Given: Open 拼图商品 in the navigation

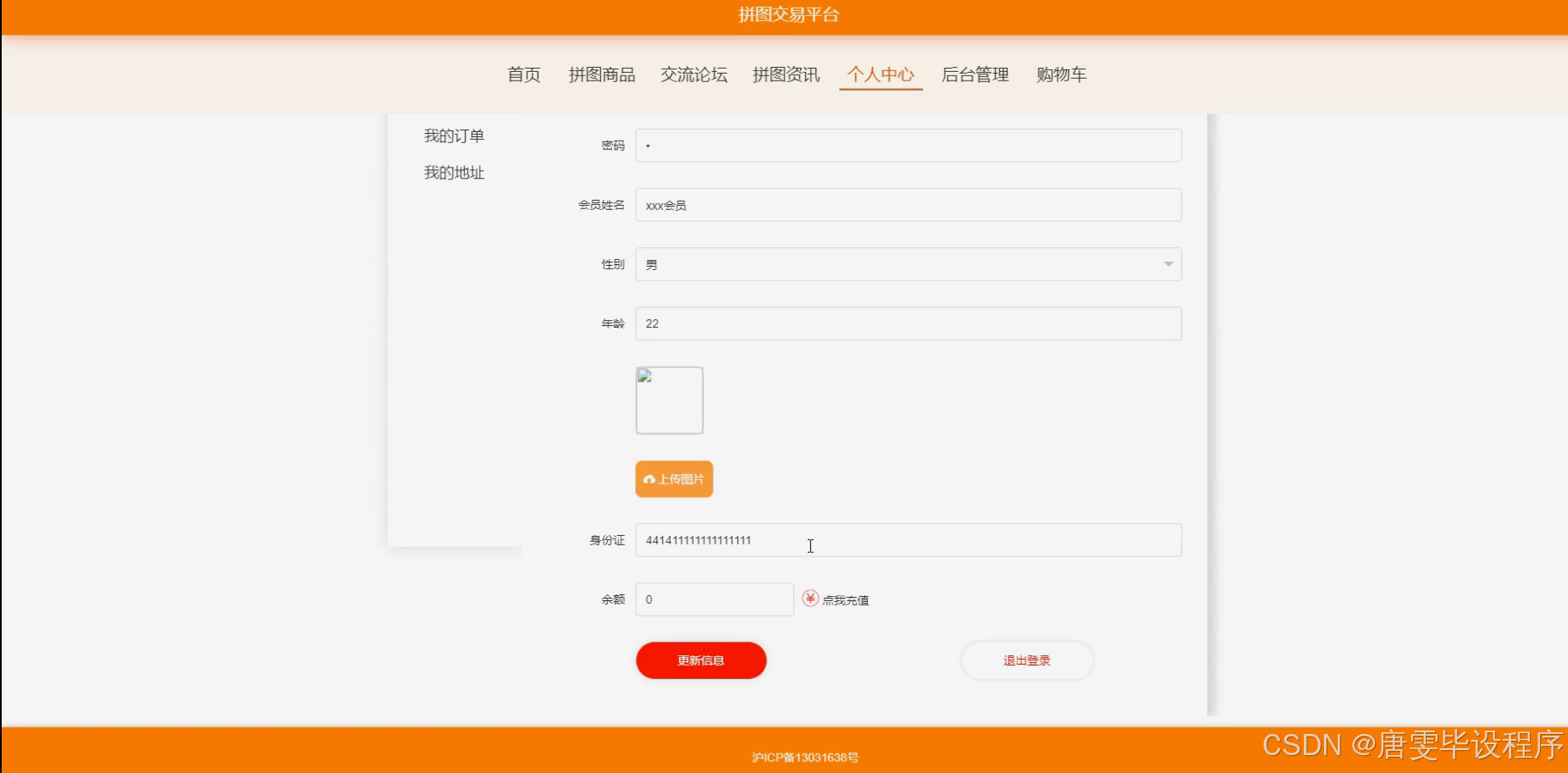Looking at the screenshot, I should pos(602,75).
